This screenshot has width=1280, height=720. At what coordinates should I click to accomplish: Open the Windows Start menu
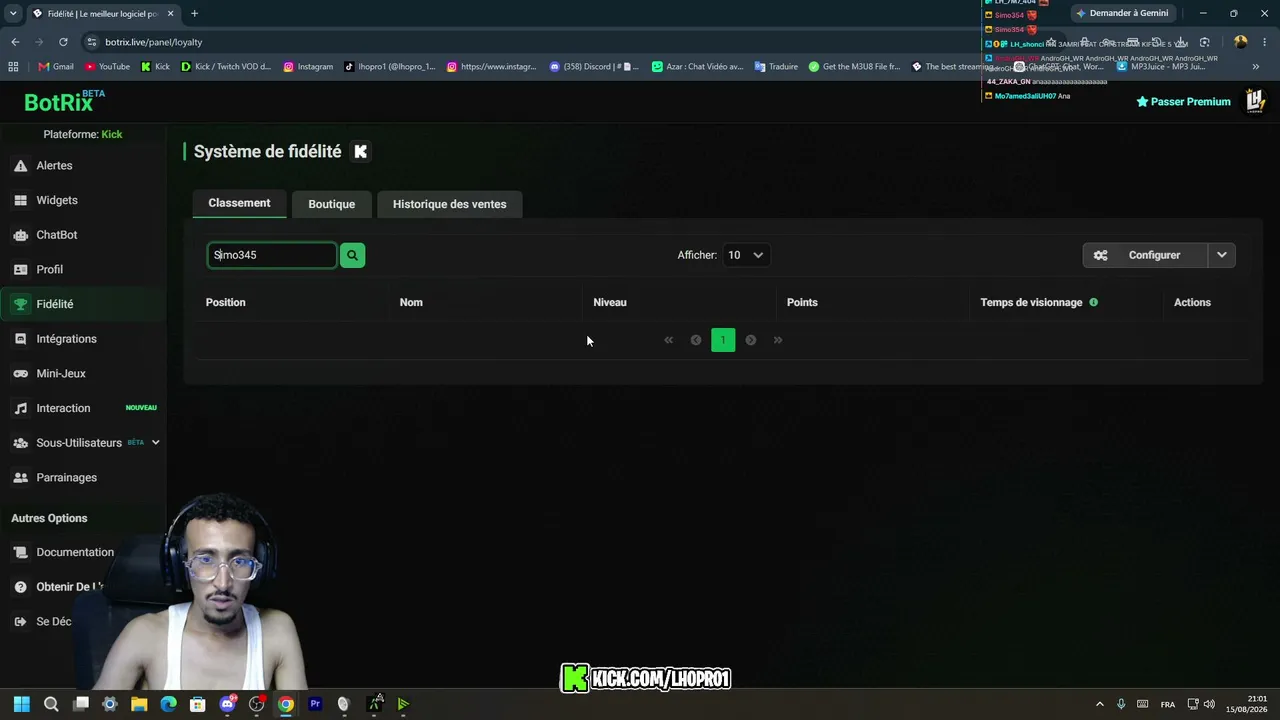tap(22, 704)
